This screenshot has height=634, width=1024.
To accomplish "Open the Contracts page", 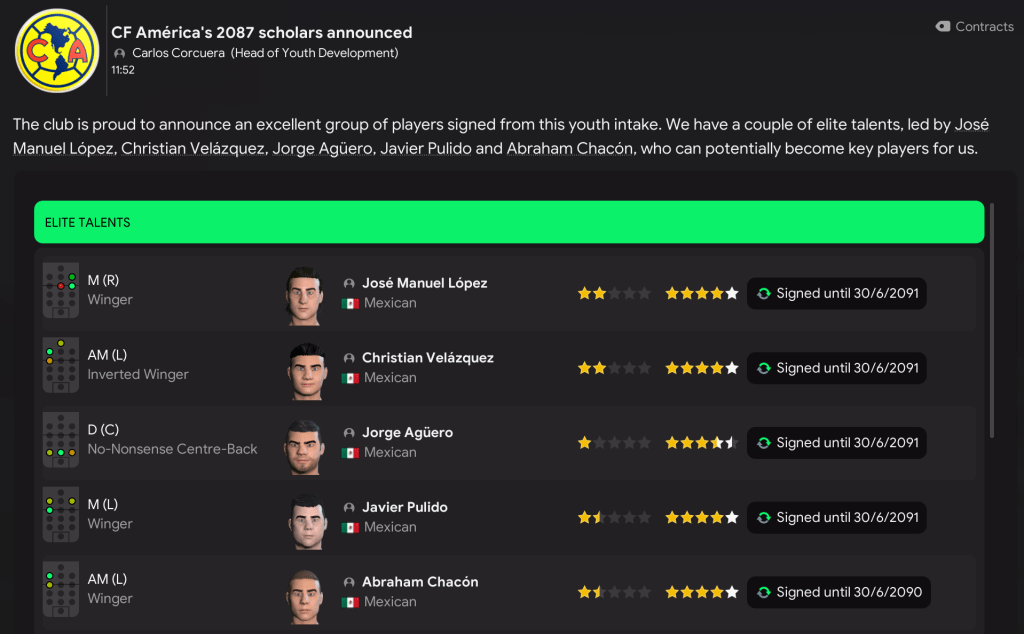I will (x=974, y=26).
